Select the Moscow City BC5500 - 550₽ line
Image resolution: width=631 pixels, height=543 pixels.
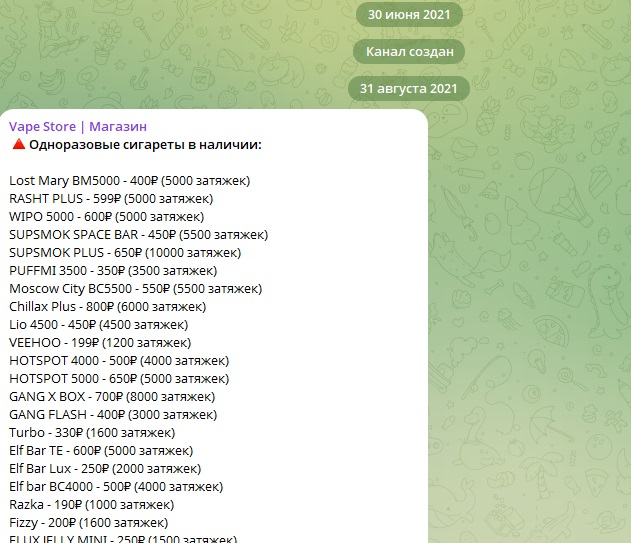136,289
